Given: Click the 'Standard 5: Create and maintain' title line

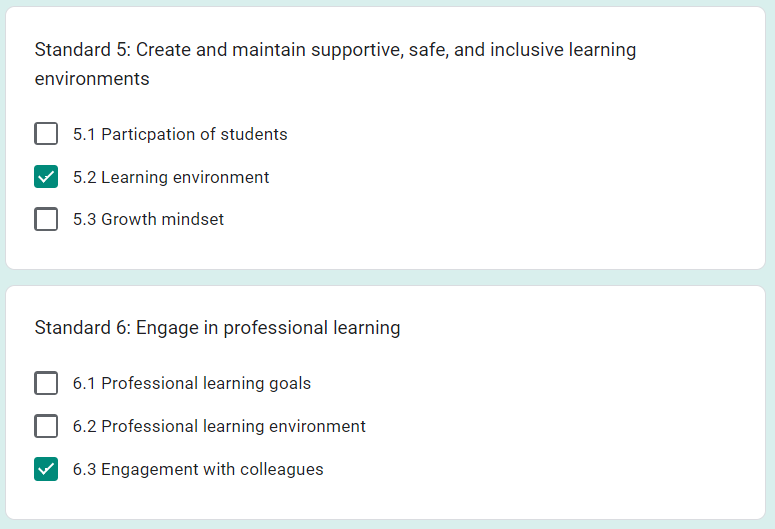Looking at the screenshot, I should pyautogui.click(x=335, y=50).
